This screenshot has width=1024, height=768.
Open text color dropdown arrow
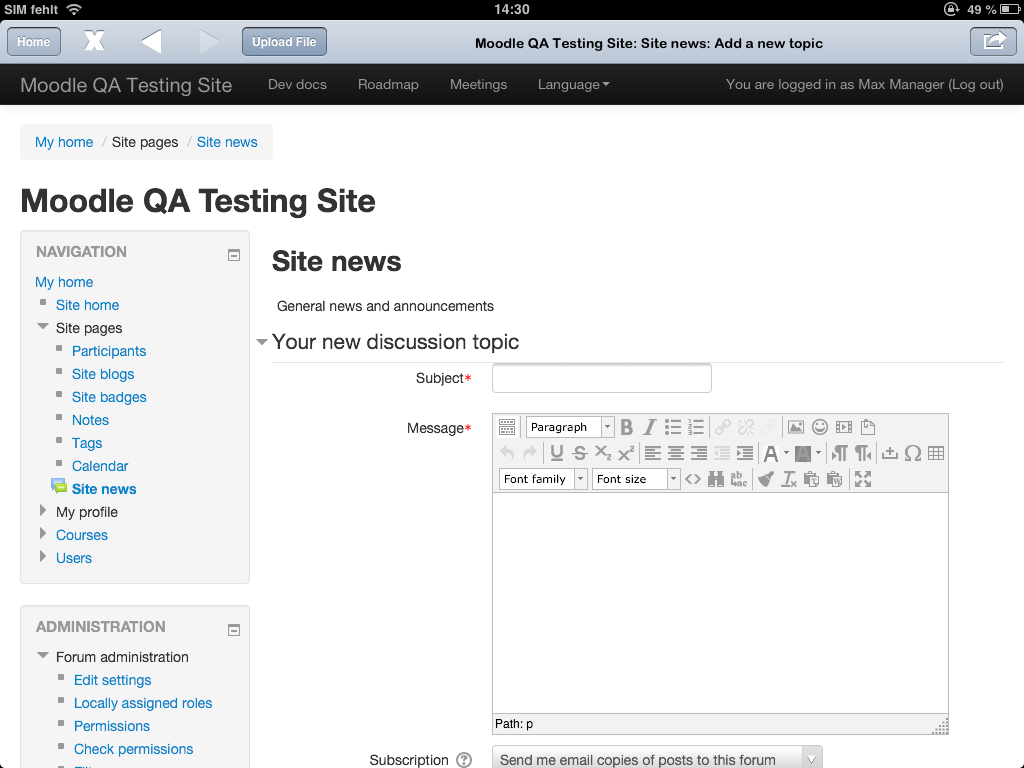(786, 453)
